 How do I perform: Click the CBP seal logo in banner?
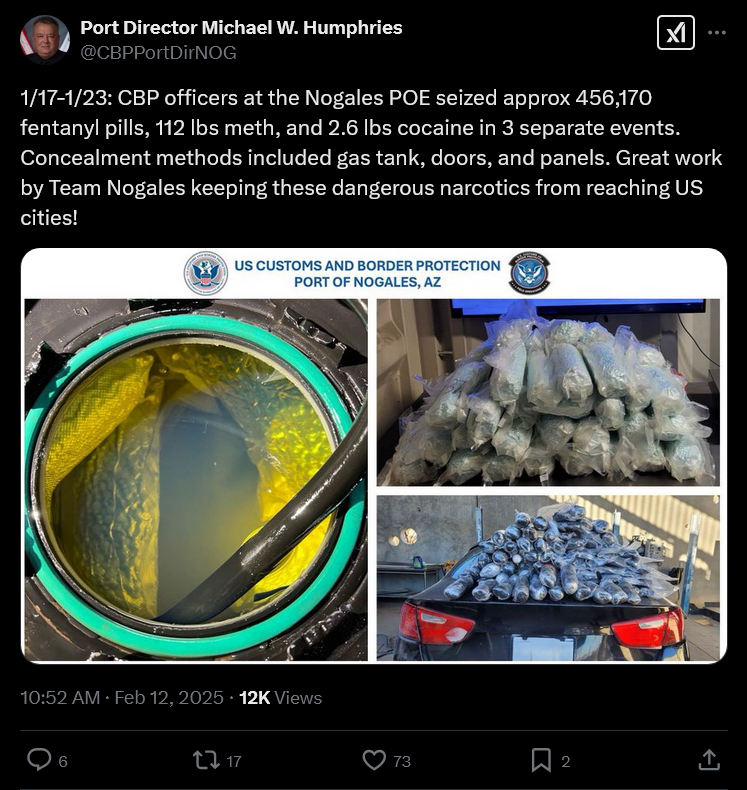[206, 273]
